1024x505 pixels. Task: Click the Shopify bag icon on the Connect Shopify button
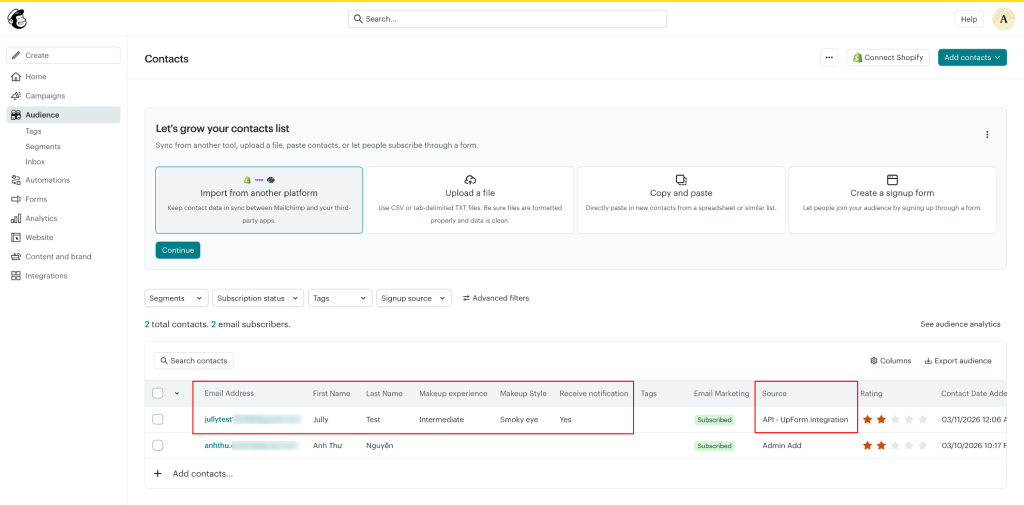857,57
